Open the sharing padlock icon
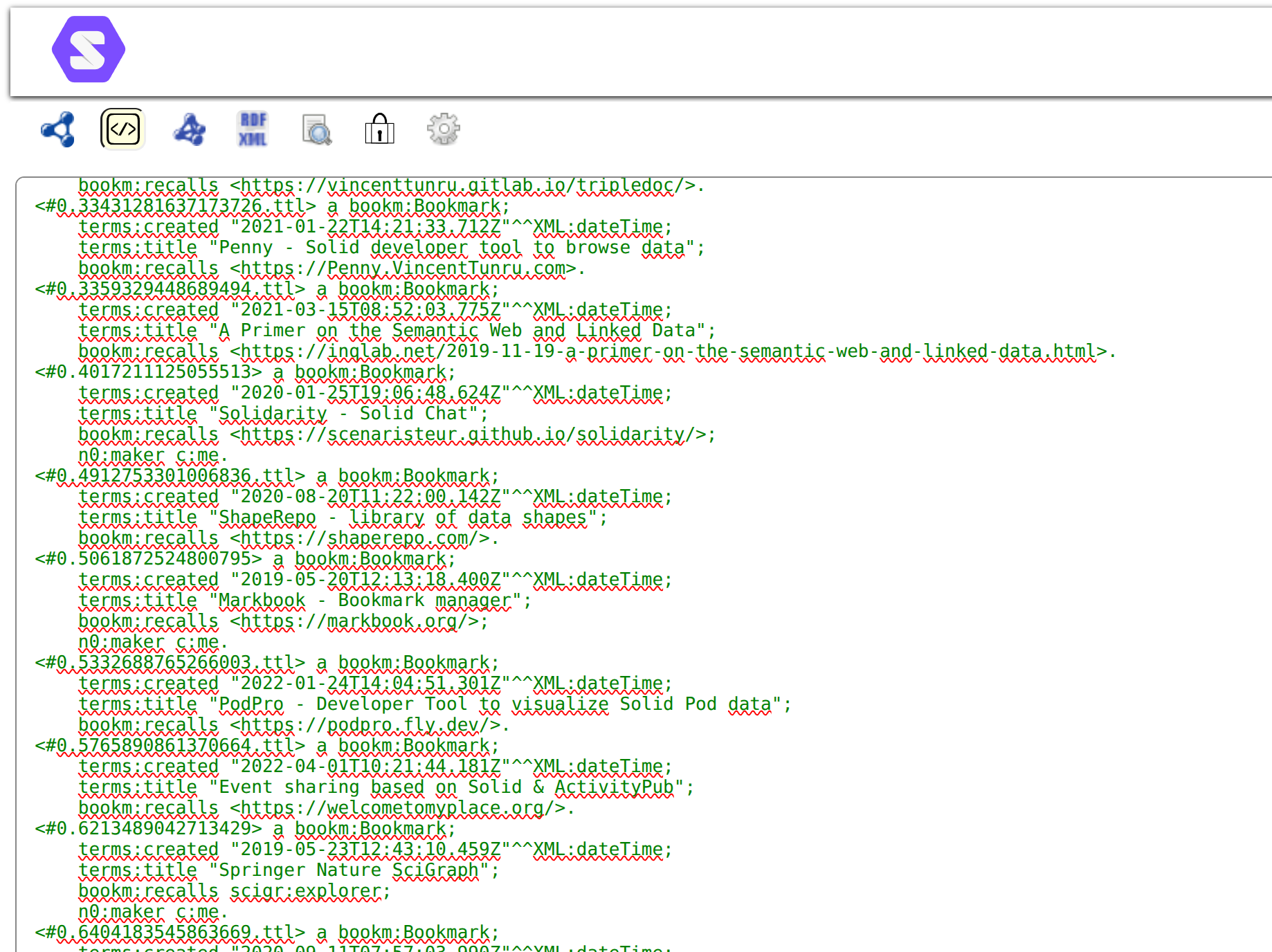Viewport: 1272px width, 952px height. click(x=379, y=129)
